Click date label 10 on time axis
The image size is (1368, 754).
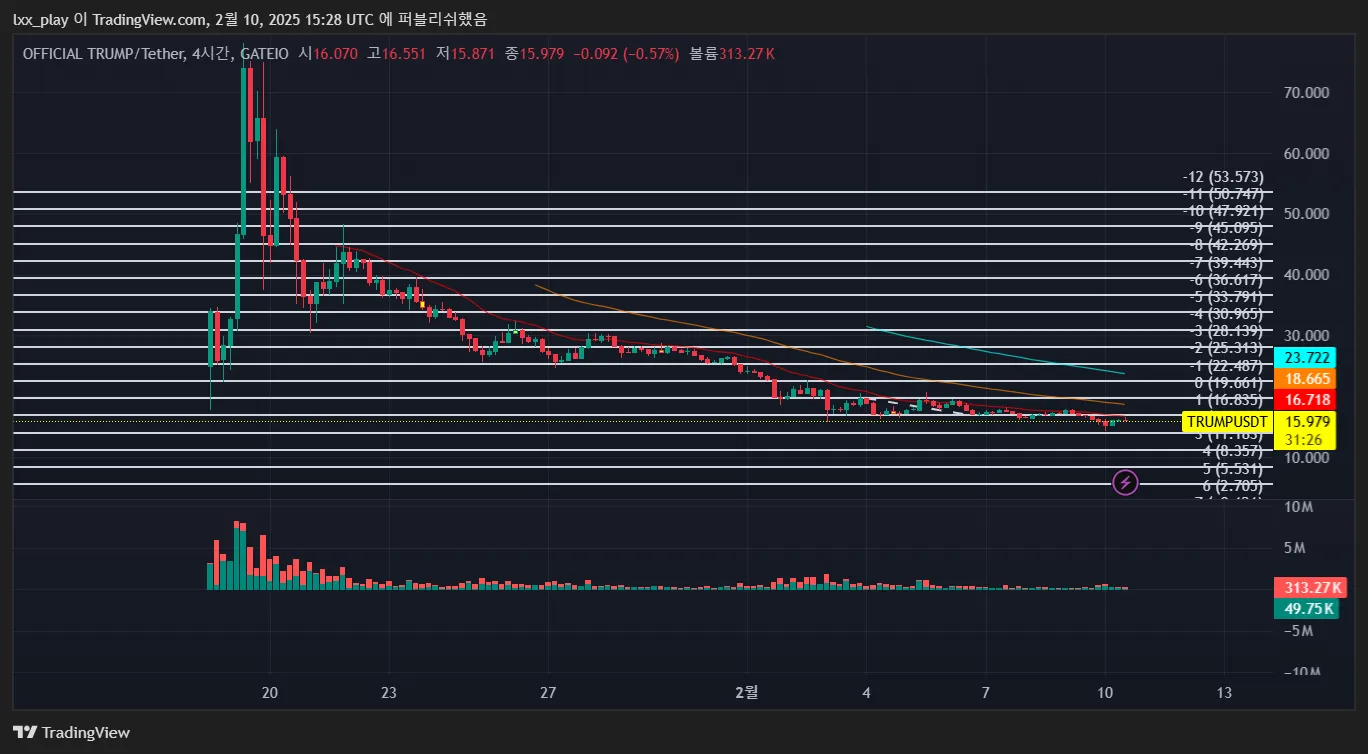[x=1105, y=692]
